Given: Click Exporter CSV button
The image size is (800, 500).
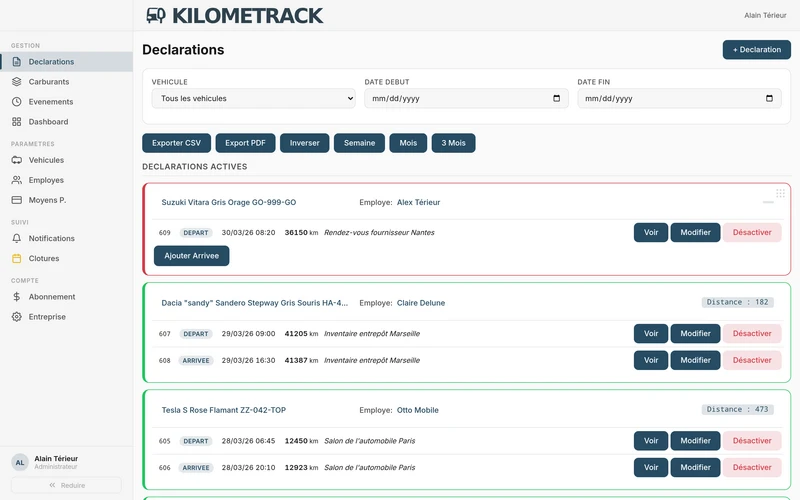Looking at the screenshot, I should pyautogui.click(x=177, y=143).
